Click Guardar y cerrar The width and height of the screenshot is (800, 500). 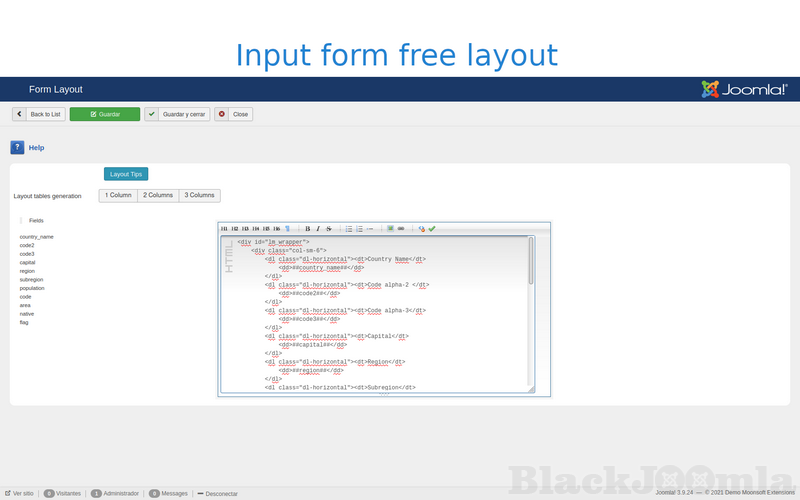point(177,114)
